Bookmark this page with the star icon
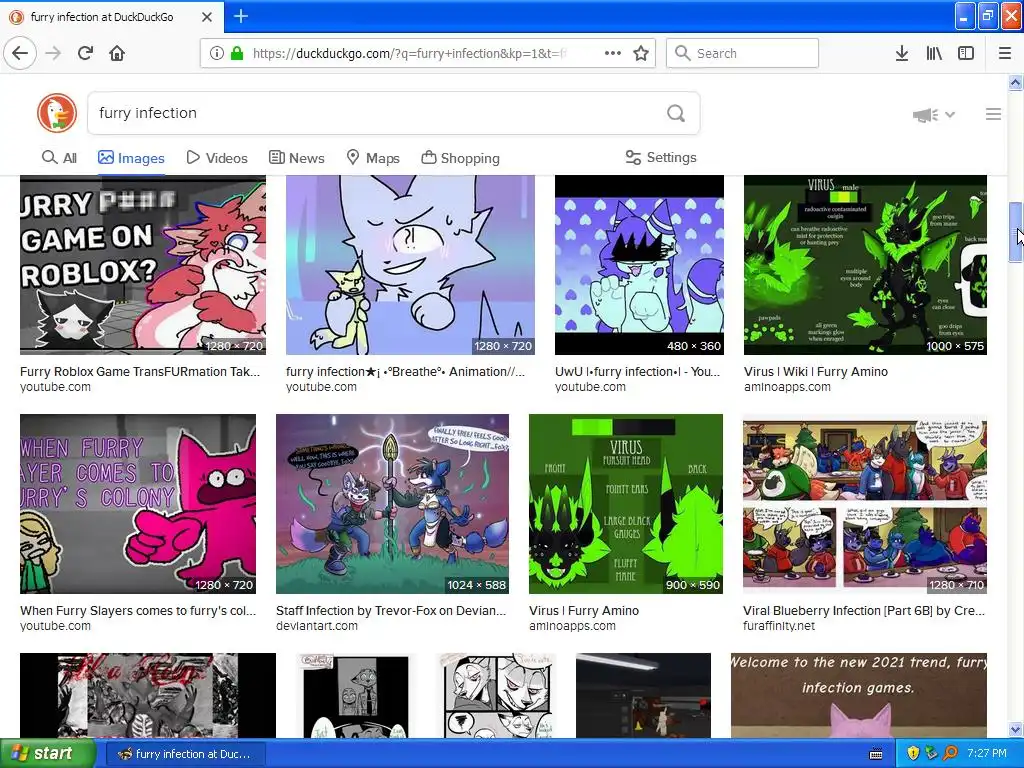The image size is (1024, 768). tap(641, 54)
